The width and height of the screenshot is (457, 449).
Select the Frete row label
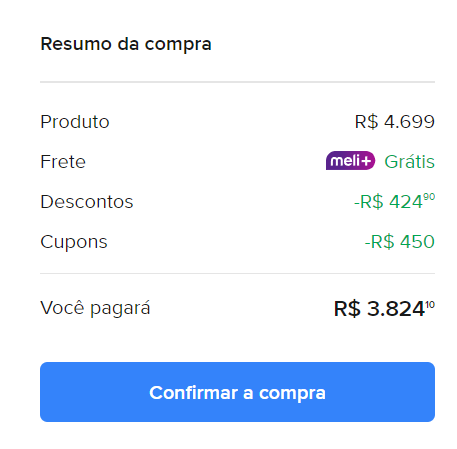(x=63, y=162)
